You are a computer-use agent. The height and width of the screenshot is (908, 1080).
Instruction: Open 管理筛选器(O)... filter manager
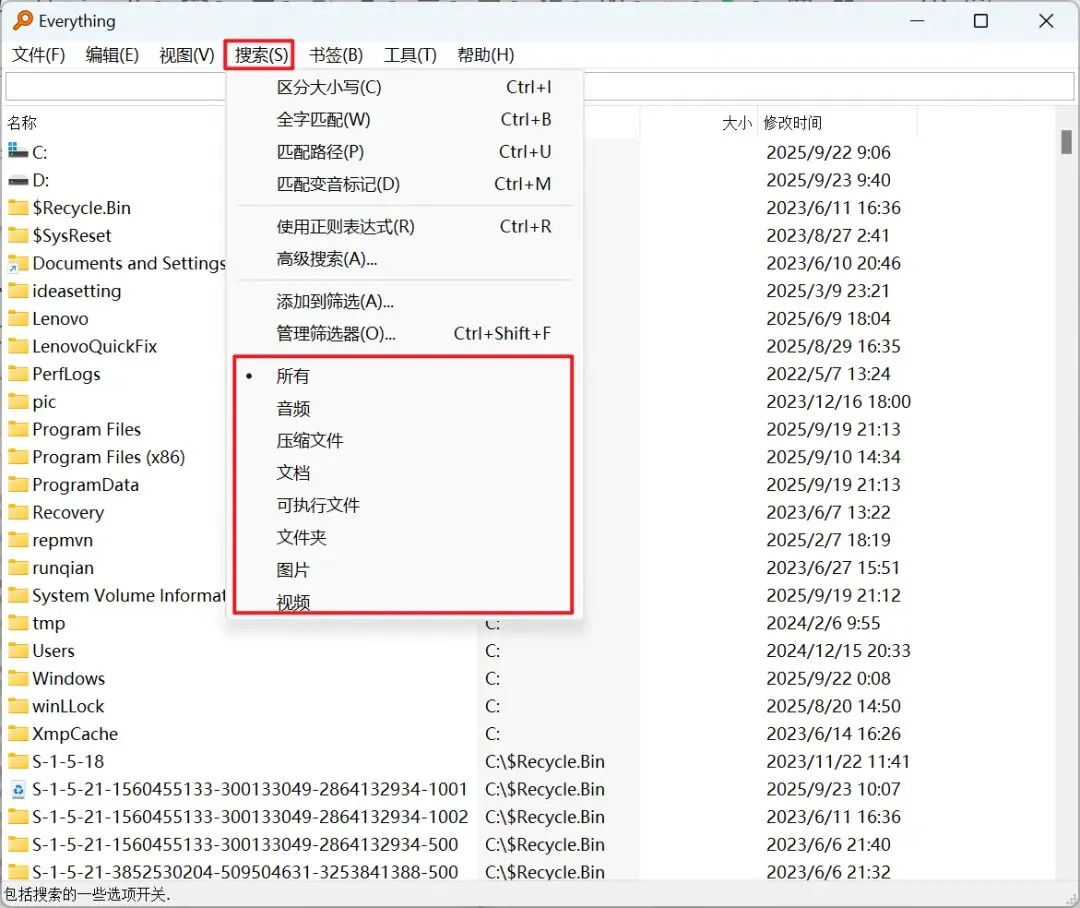[404, 334]
